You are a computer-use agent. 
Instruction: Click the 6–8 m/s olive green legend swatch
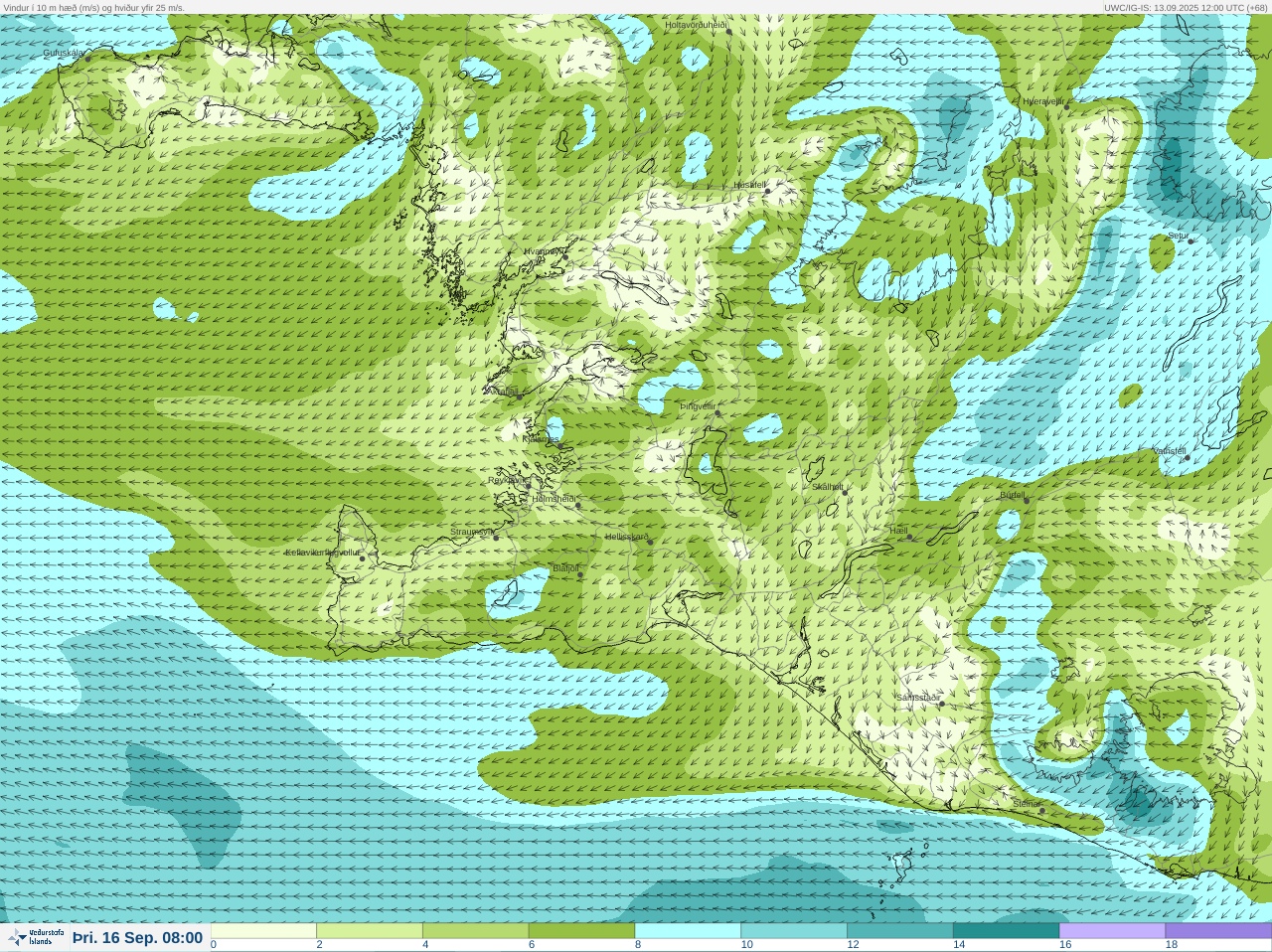click(x=581, y=931)
